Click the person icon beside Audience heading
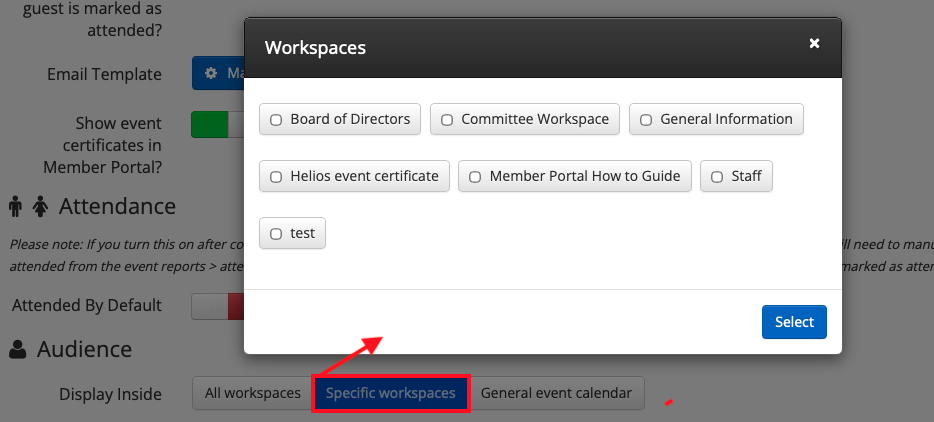Viewport: 934px width, 422px height. (x=18, y=350)
